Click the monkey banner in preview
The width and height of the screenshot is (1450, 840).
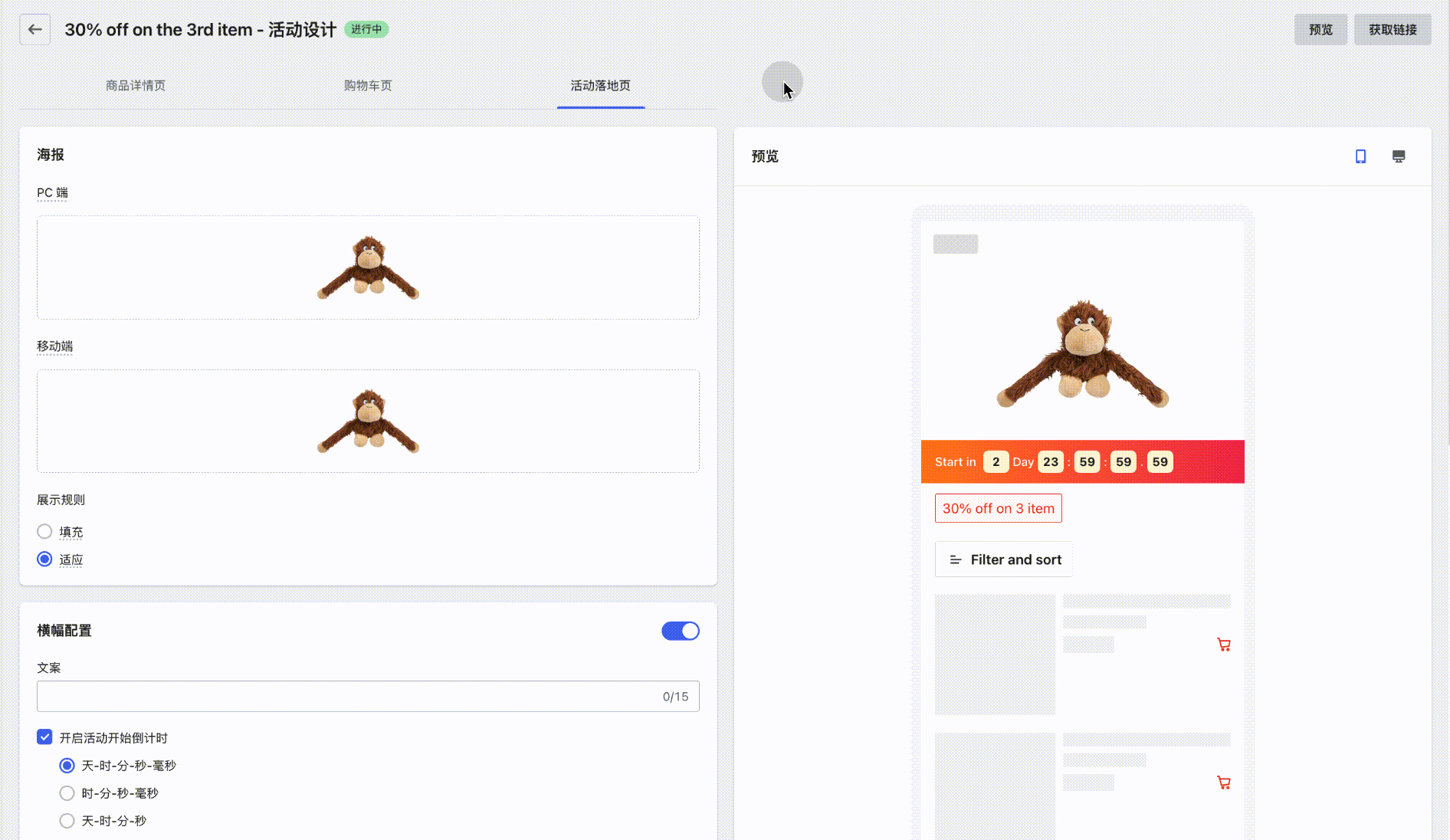1082,353
